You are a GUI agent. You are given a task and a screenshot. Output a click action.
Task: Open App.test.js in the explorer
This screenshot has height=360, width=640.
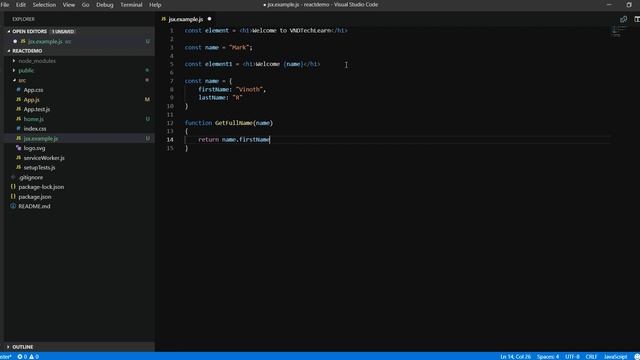[80, 109]
